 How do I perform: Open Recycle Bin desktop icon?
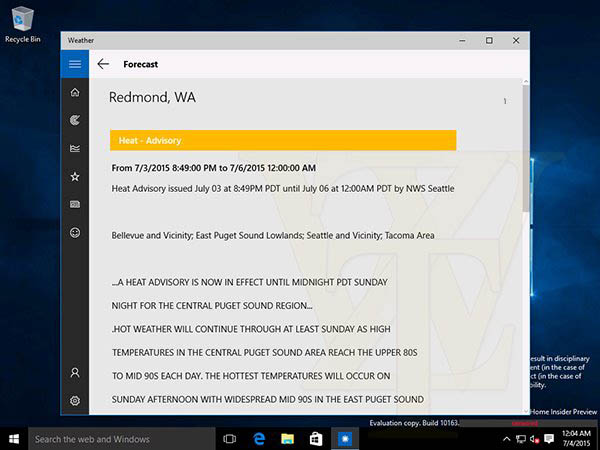23,24
